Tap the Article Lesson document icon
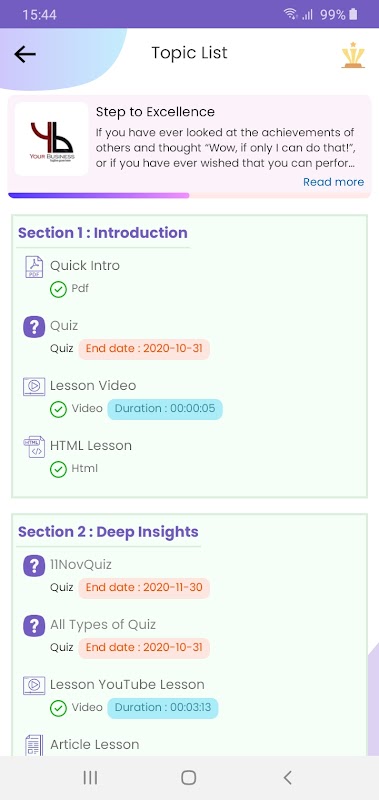This screenshot has height=800, width=379. [34, 745]
